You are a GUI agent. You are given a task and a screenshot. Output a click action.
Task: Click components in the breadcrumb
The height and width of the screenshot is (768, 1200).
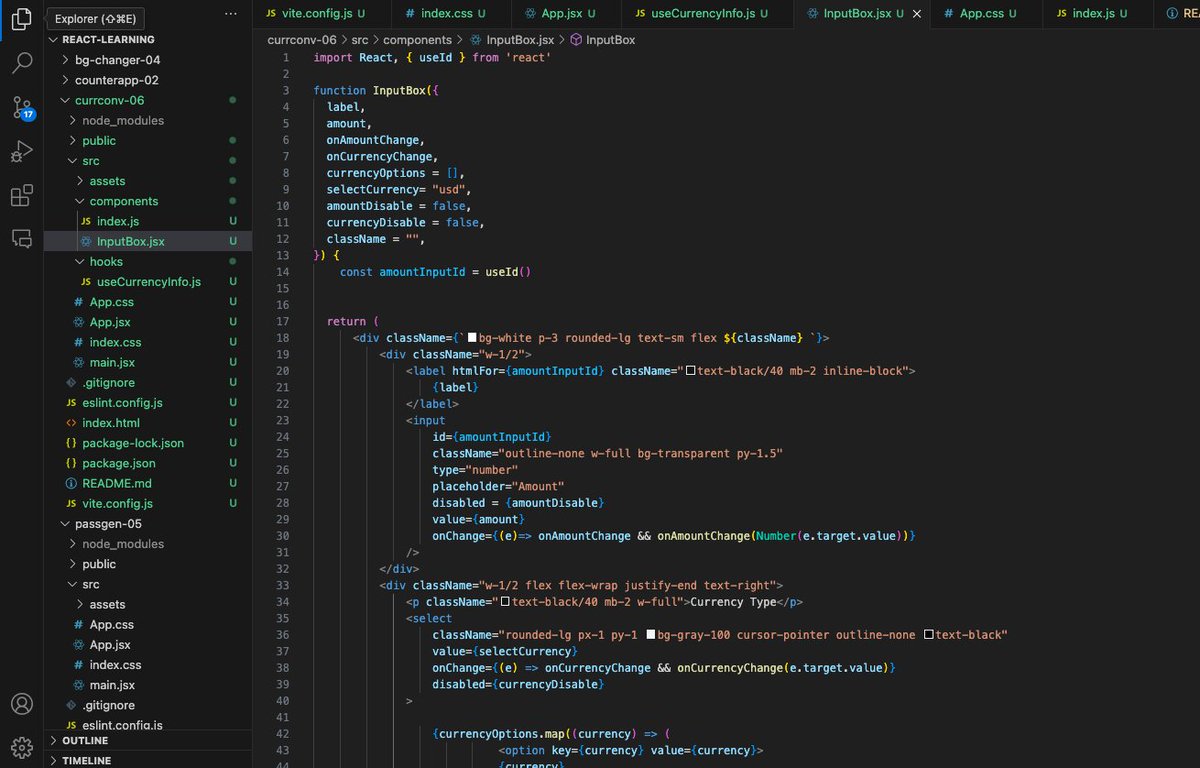tap(417, 40)
